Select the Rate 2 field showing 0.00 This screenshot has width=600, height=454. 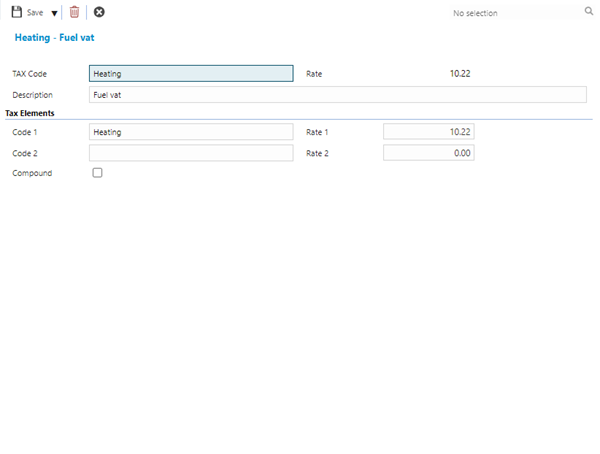pos(428,153)
